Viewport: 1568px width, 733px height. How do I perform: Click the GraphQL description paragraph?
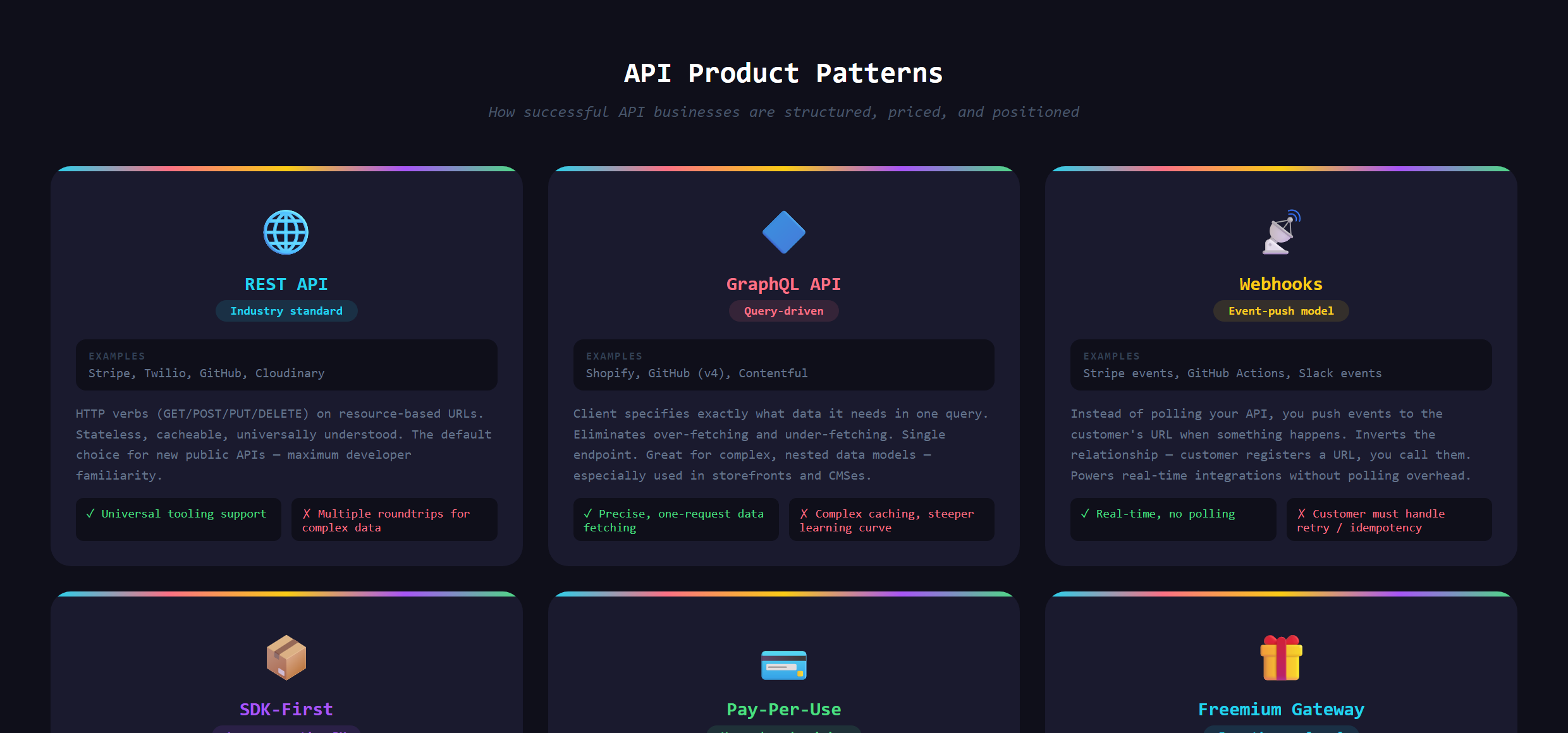783,445
